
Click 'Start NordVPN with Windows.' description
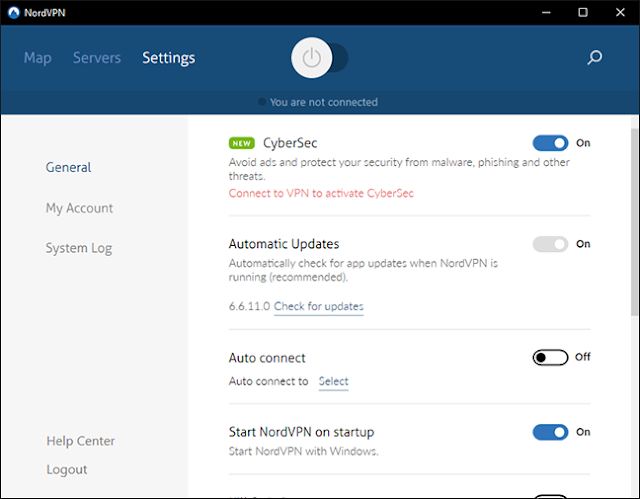[x=303, y=451]
